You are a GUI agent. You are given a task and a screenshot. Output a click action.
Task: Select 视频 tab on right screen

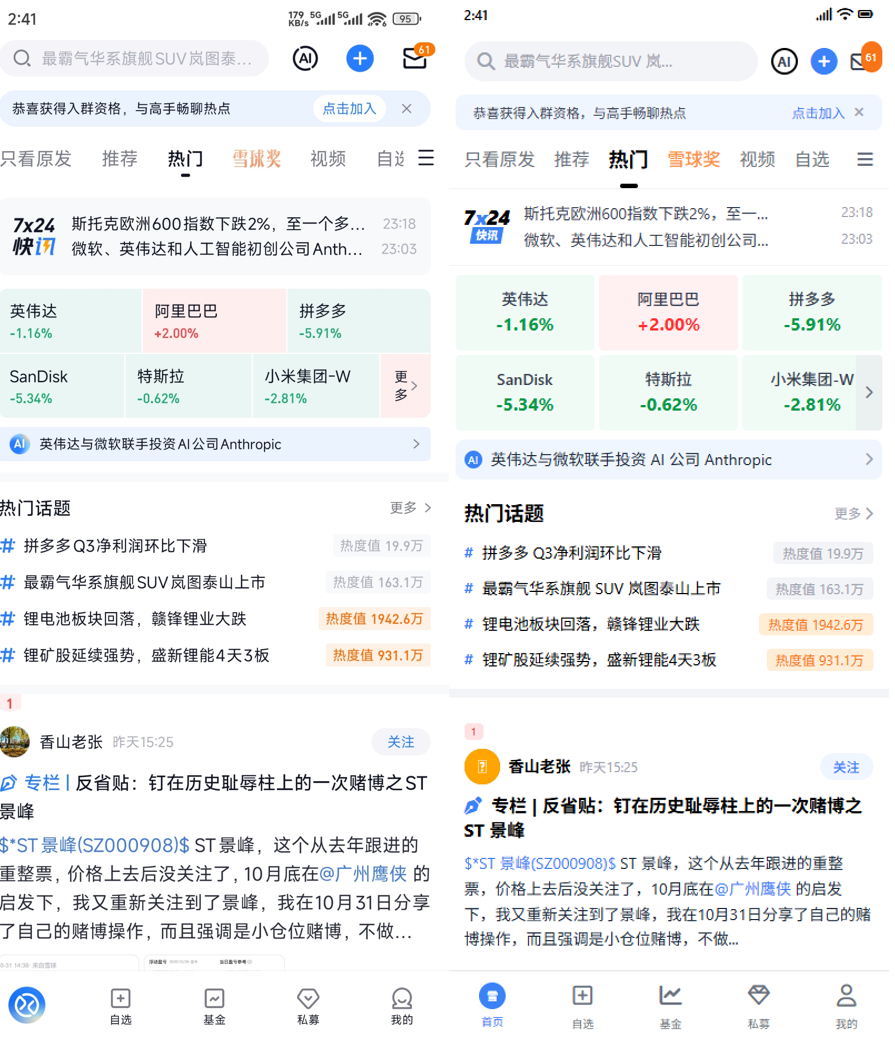tap(757, 159)
